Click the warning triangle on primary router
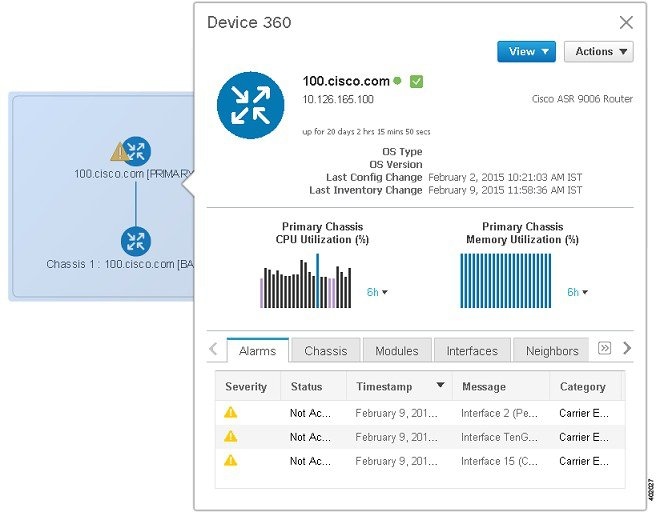The height and width of the screenshot is (512, 656). point(119,152)
